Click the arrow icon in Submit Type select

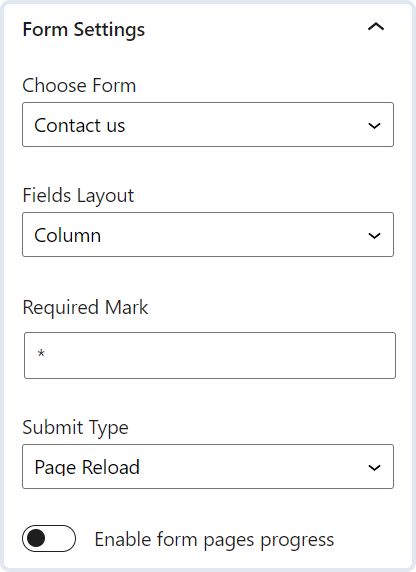(374, 468)
